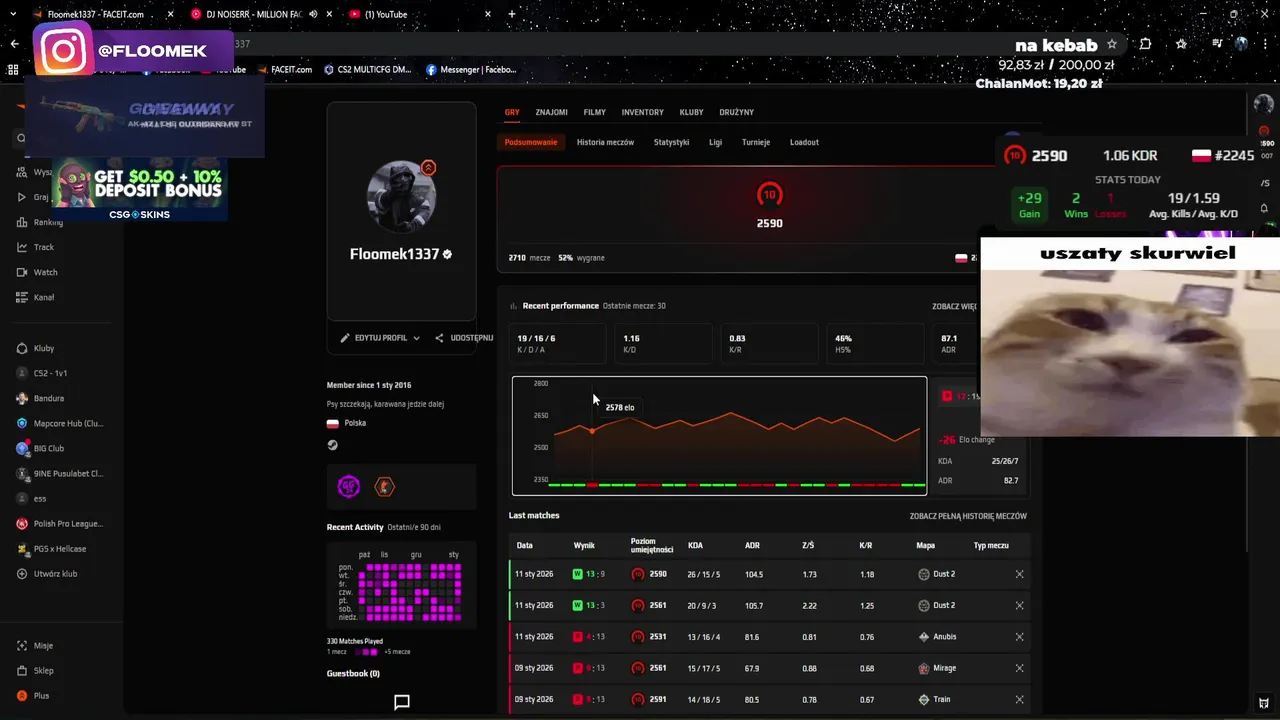Click the Udostępnij share button

tap(464, 338)
